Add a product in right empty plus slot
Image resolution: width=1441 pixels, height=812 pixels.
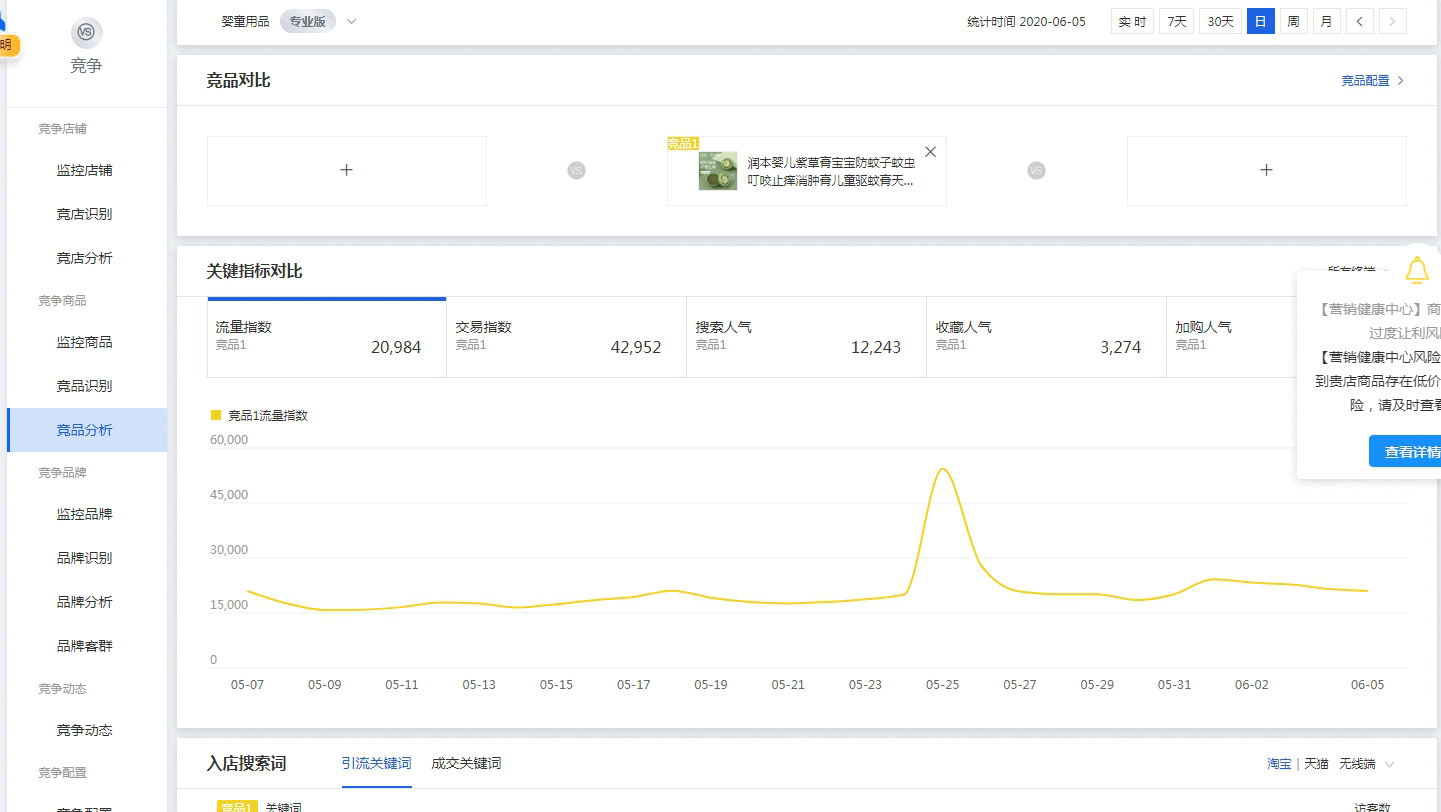(x=1266, y=171)
